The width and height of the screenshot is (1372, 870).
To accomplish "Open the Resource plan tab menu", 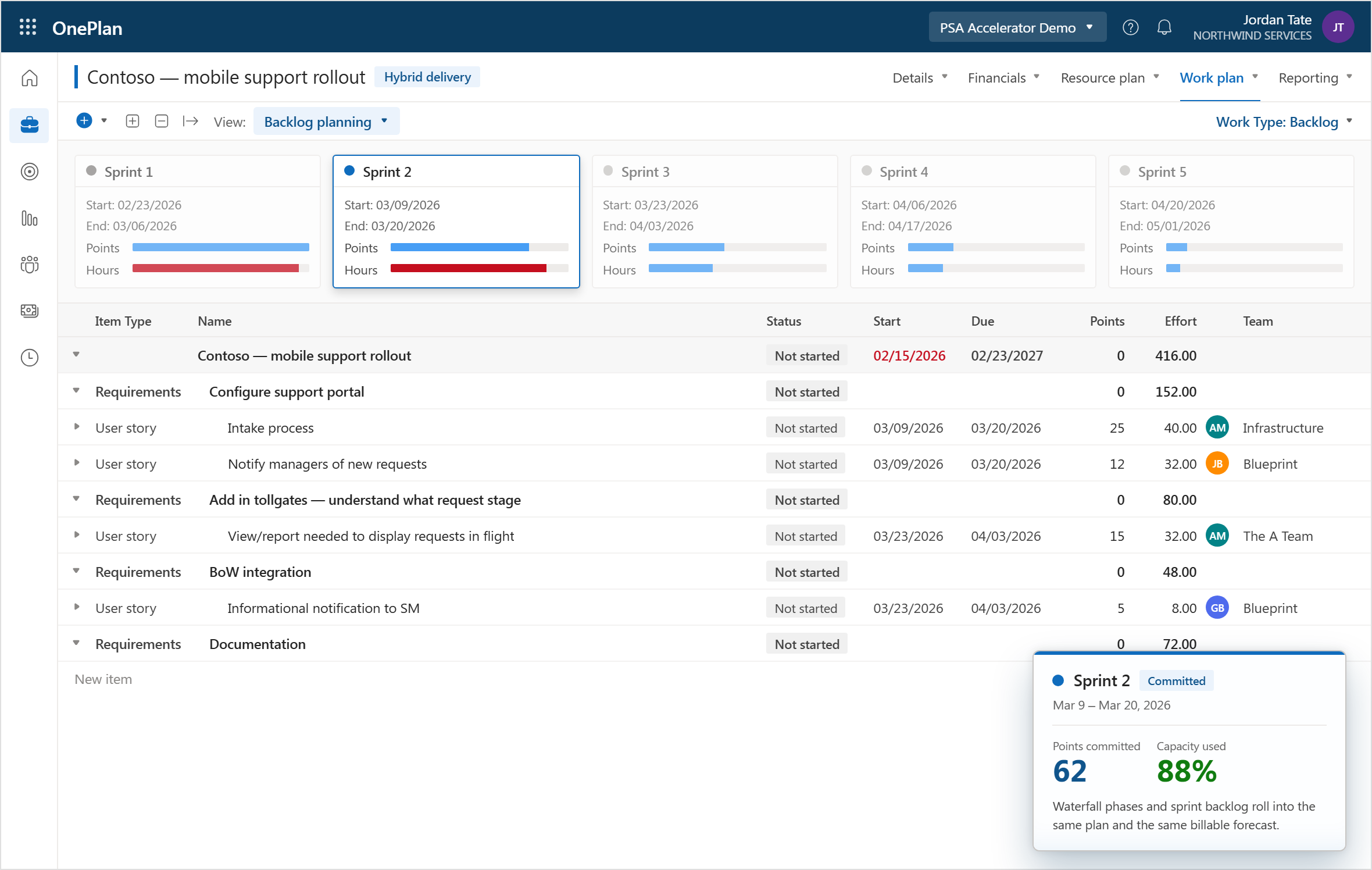I will tap(1110, 77).
